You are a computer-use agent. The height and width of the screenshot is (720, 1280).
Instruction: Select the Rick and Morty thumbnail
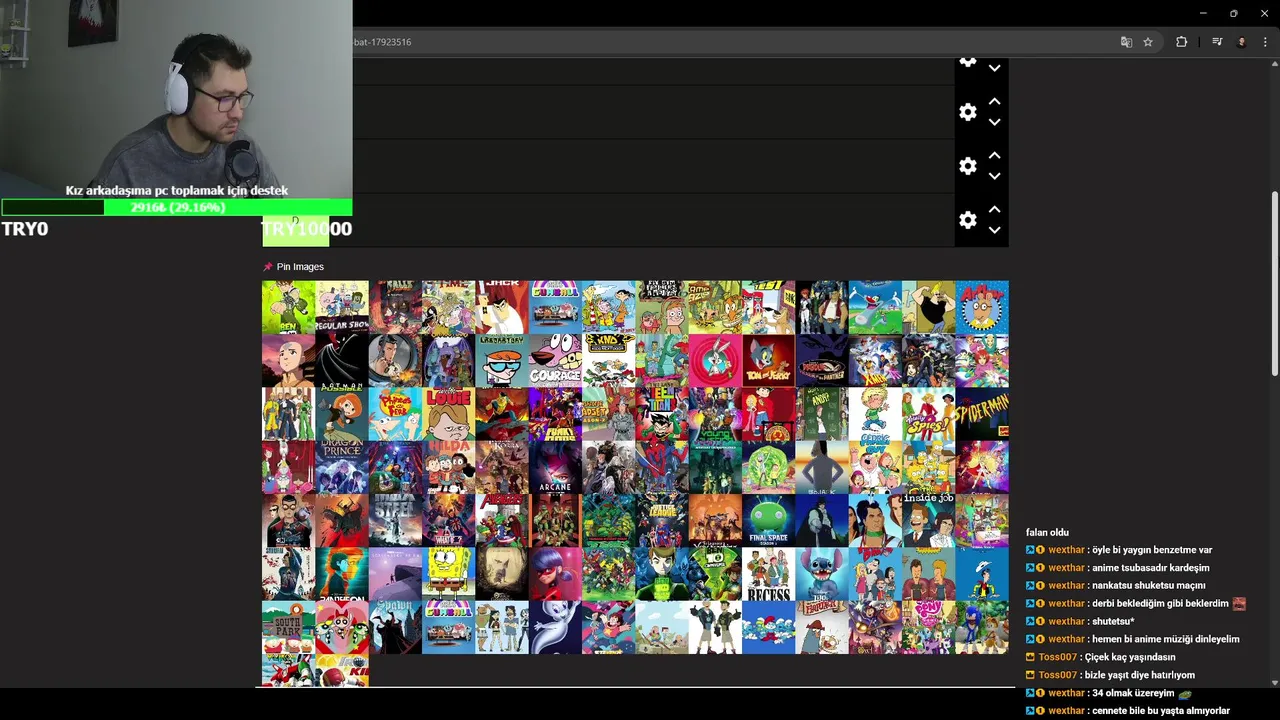[769, 467]
